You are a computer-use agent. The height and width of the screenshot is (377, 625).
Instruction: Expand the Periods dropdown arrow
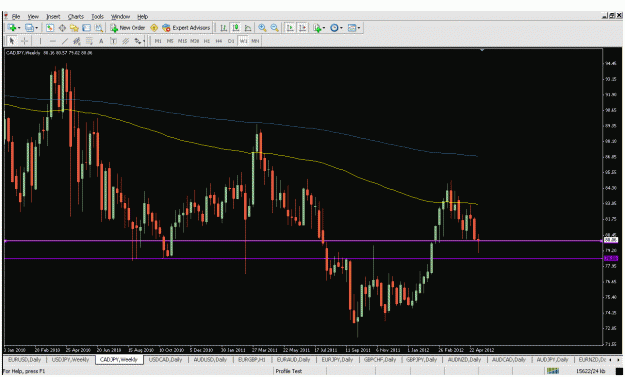point(342,28)
